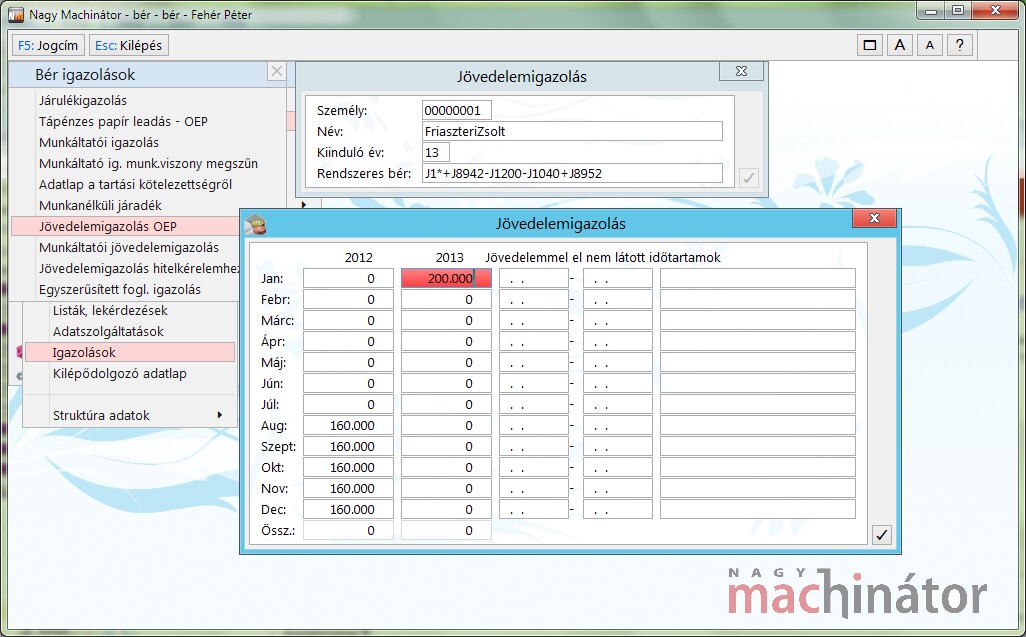1026x637 pixels.
Task: Open help with the question mark icon
Action: pyautogui.click(x=959, y=45)
